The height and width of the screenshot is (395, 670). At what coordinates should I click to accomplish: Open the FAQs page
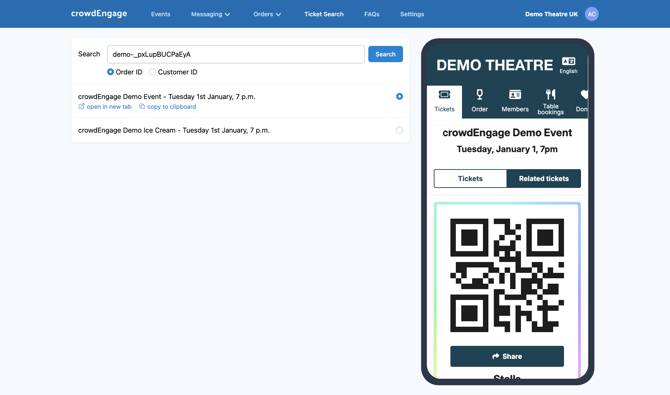pos(372,14)
